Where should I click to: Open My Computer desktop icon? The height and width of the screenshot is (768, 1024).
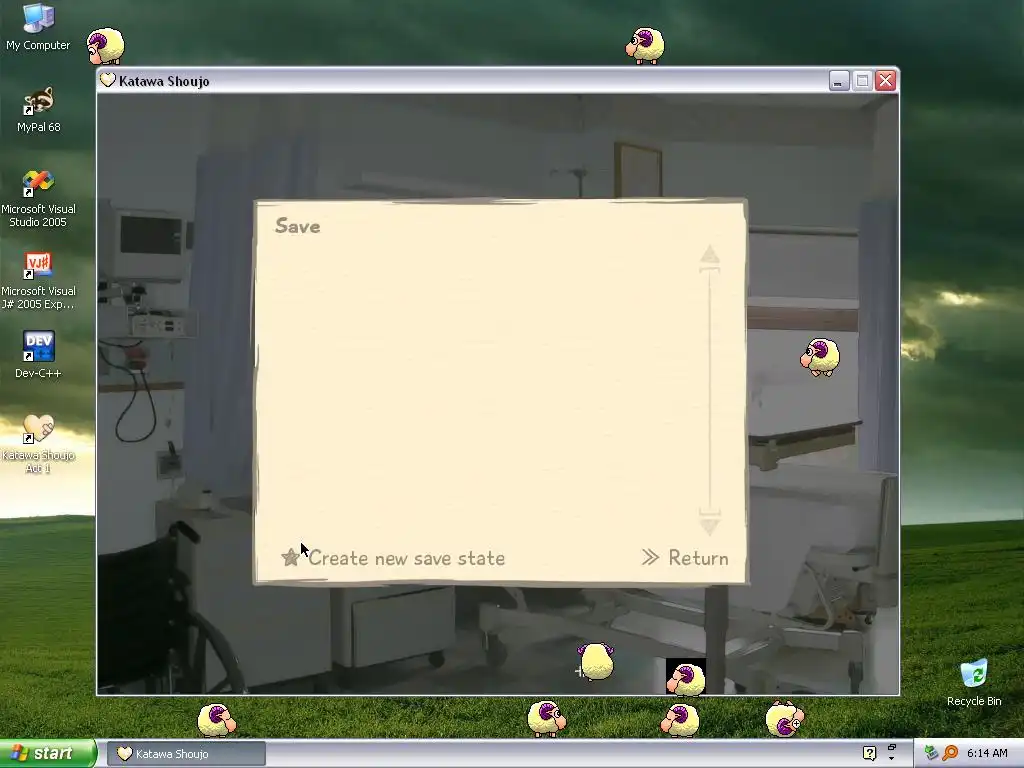click(x=38, y=27)
